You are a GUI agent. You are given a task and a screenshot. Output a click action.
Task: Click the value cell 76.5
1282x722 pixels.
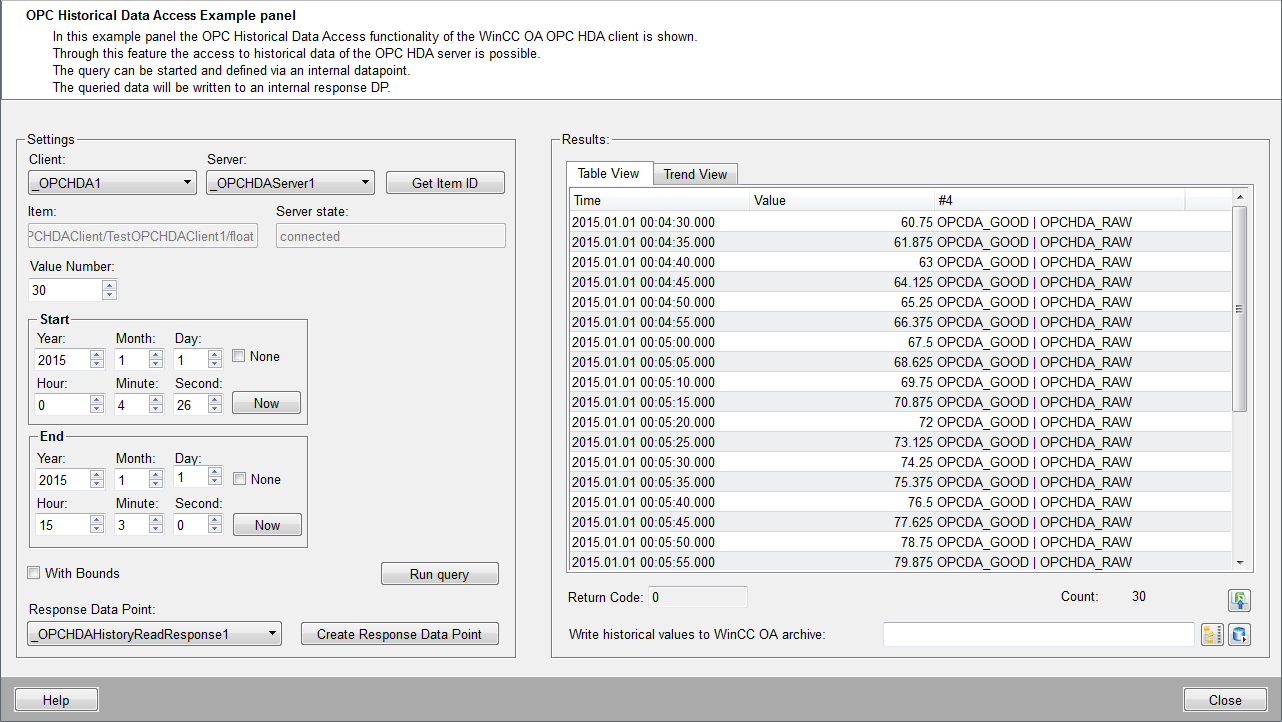pos(842,502)
